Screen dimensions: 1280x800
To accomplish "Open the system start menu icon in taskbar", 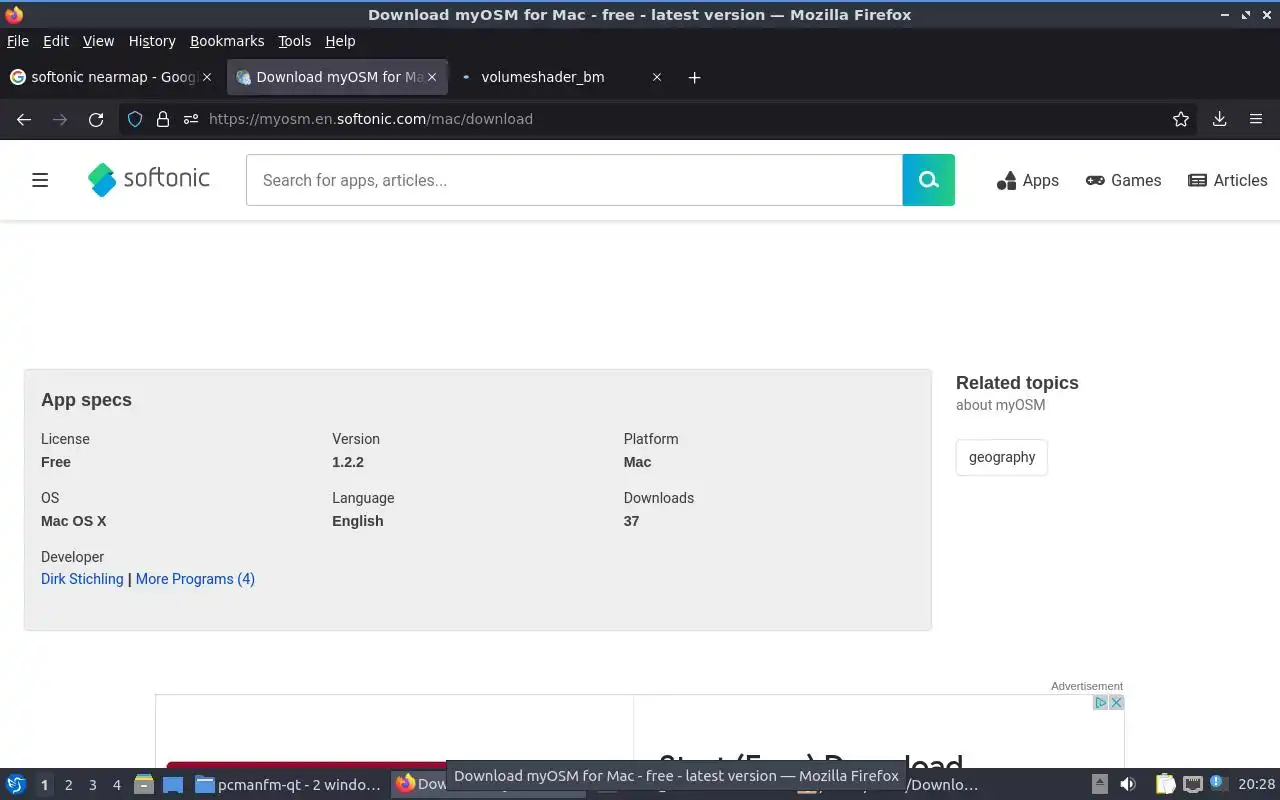I will click(x=16, y=785).
